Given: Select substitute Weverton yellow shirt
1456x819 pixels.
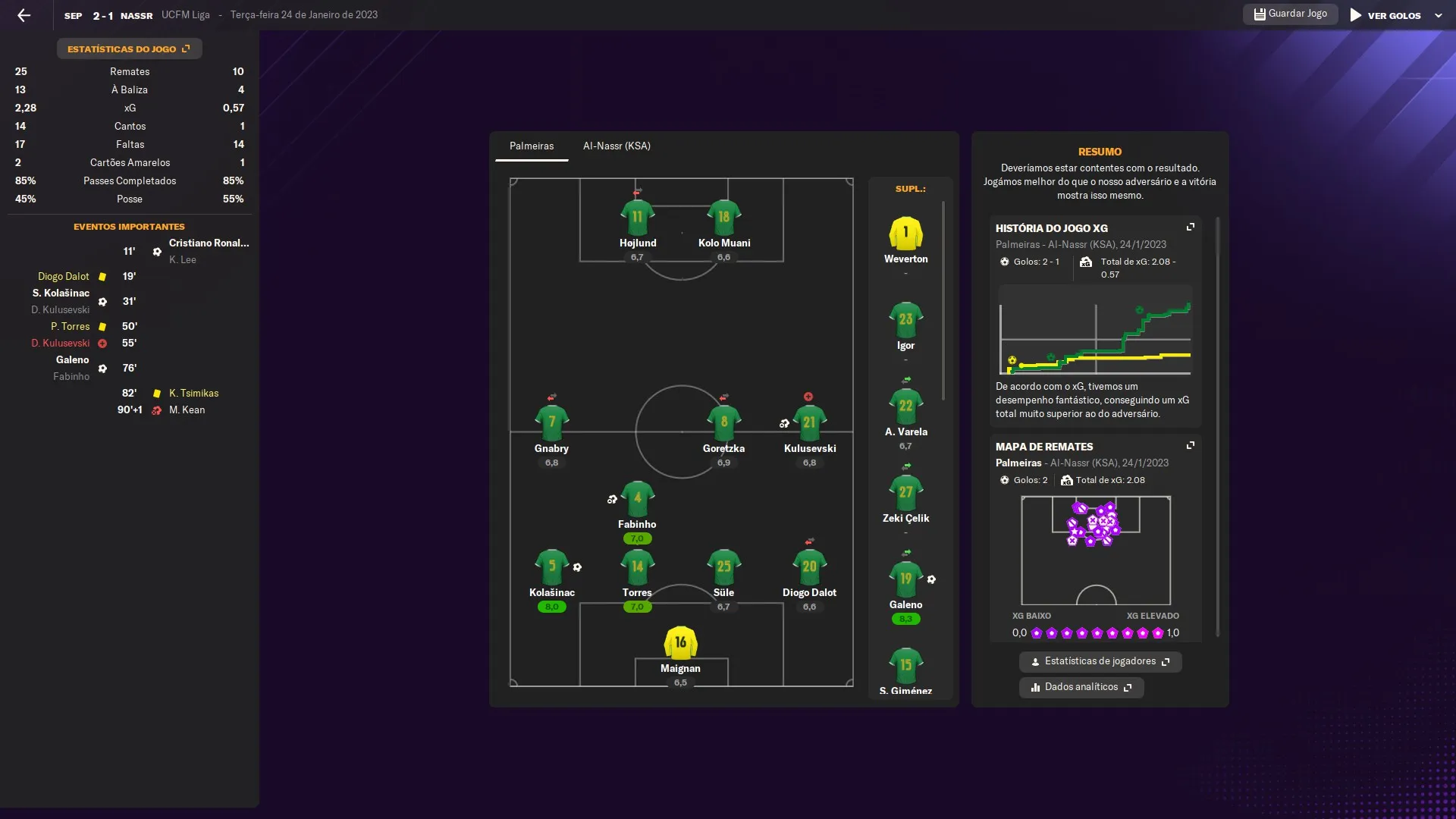Looking at the screenshot, I should [x=905, y=234].
